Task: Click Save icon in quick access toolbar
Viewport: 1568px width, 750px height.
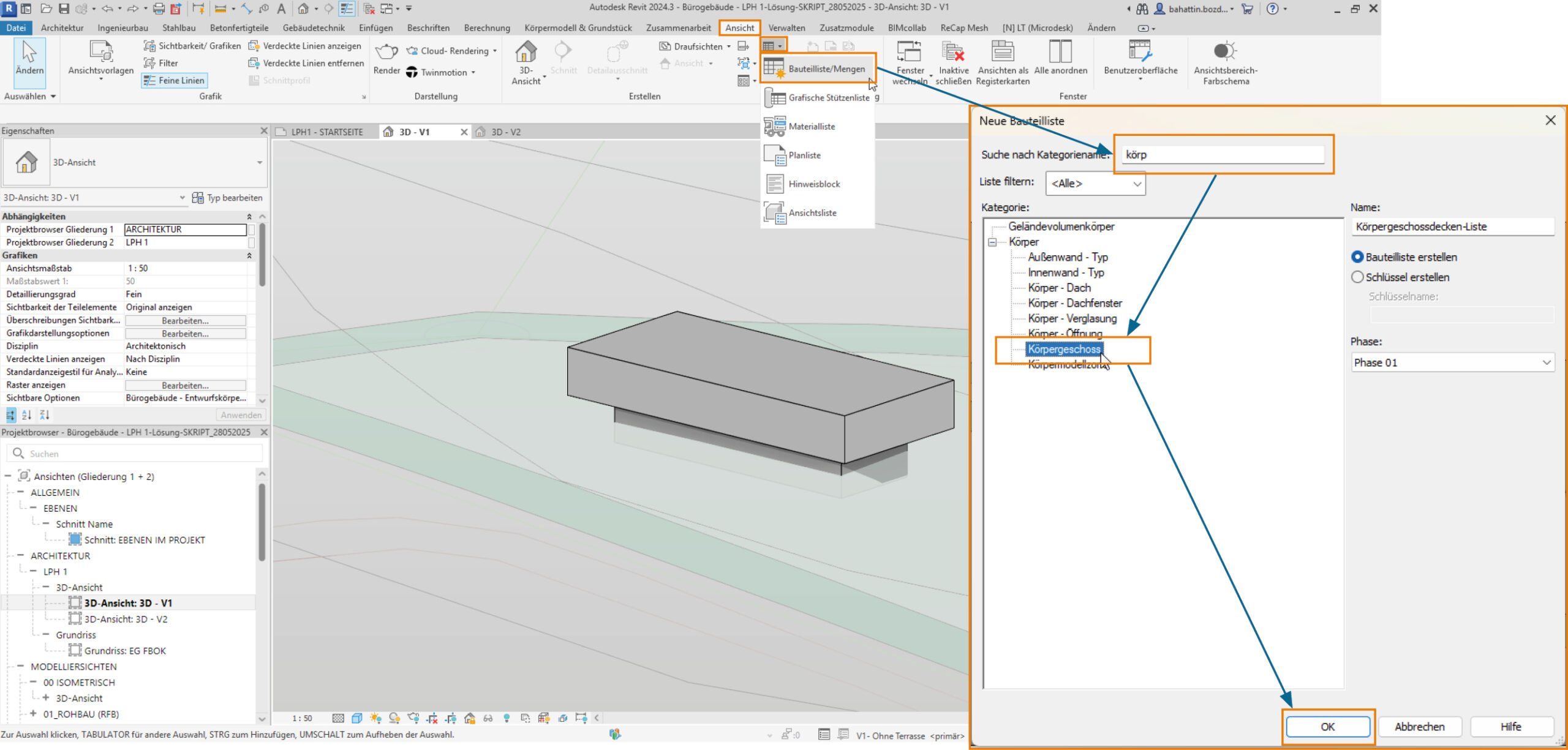Action: pos(64,9)
